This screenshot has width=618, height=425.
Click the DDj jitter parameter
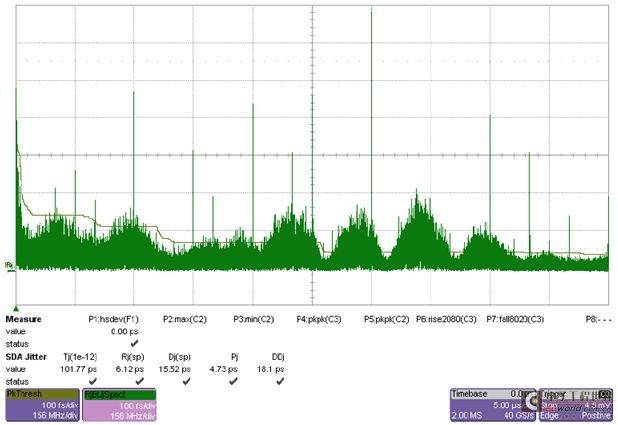click(x=278, y=357)
